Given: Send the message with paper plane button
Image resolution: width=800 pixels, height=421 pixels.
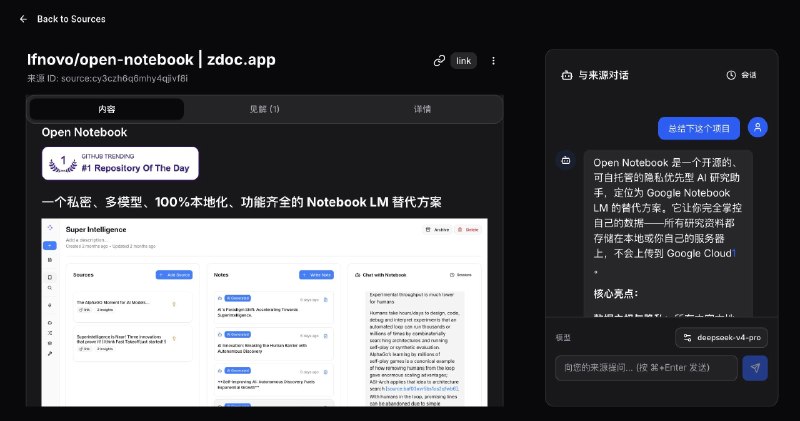Looking at the screenshot, I should (x=755, y=368).
